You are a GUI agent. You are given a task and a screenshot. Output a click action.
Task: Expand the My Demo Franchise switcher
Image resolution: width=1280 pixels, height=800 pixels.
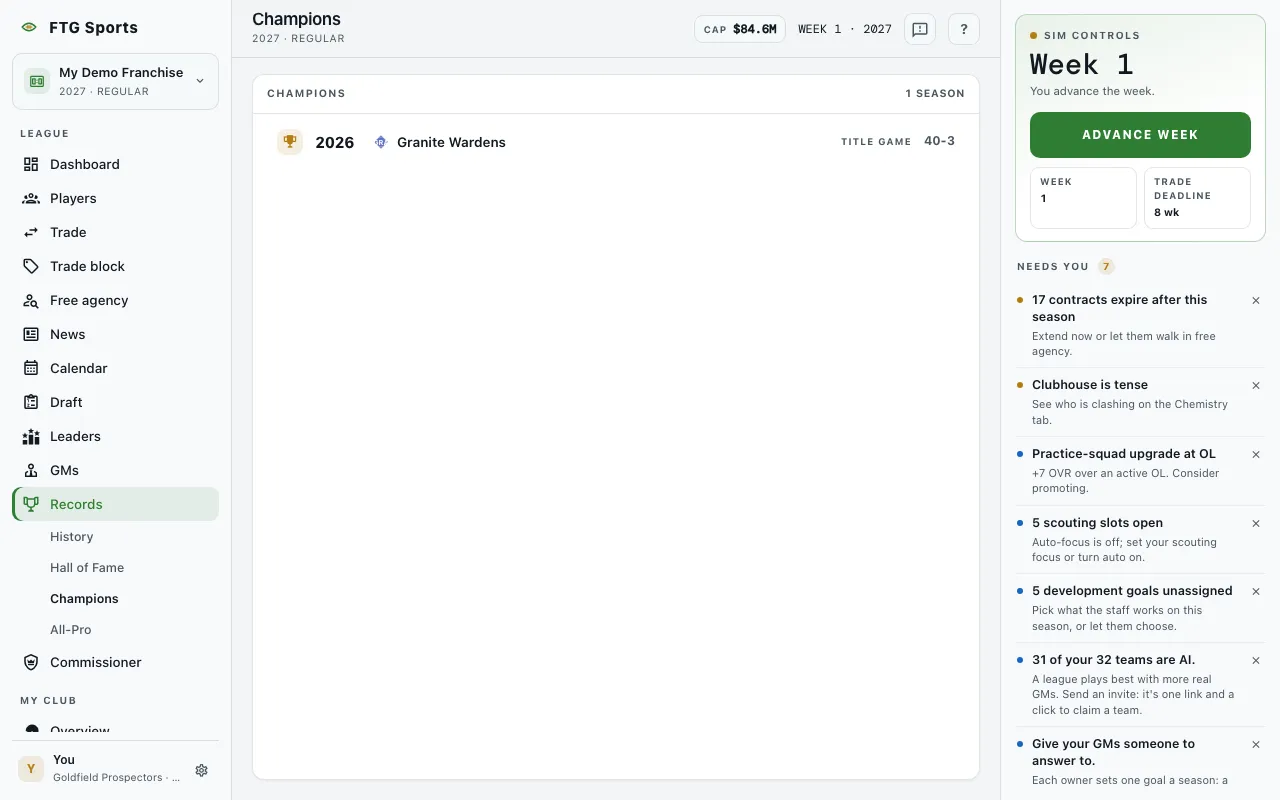115,81
